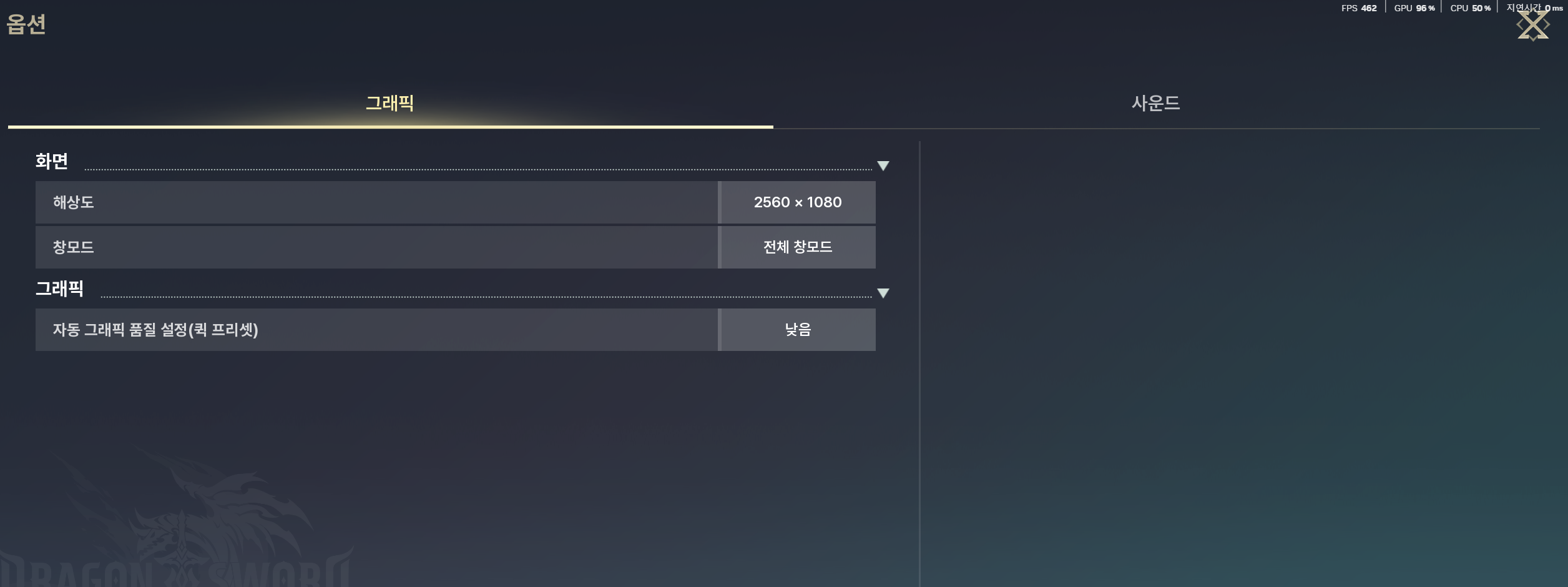Open the 2560 × 1080 resolution selector
The height and width of the screenshot is (587, 1568).
798,202
